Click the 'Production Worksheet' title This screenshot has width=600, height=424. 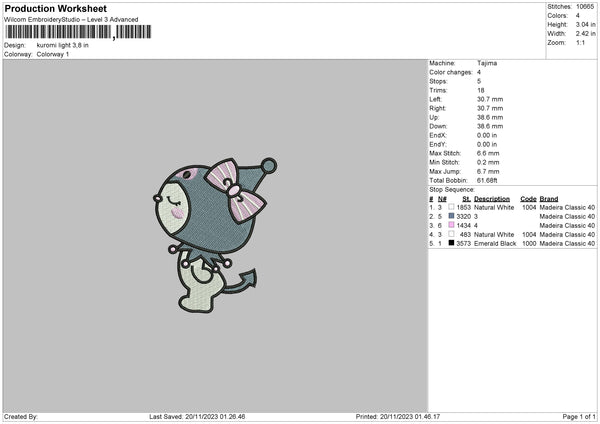tap(55, 8)
